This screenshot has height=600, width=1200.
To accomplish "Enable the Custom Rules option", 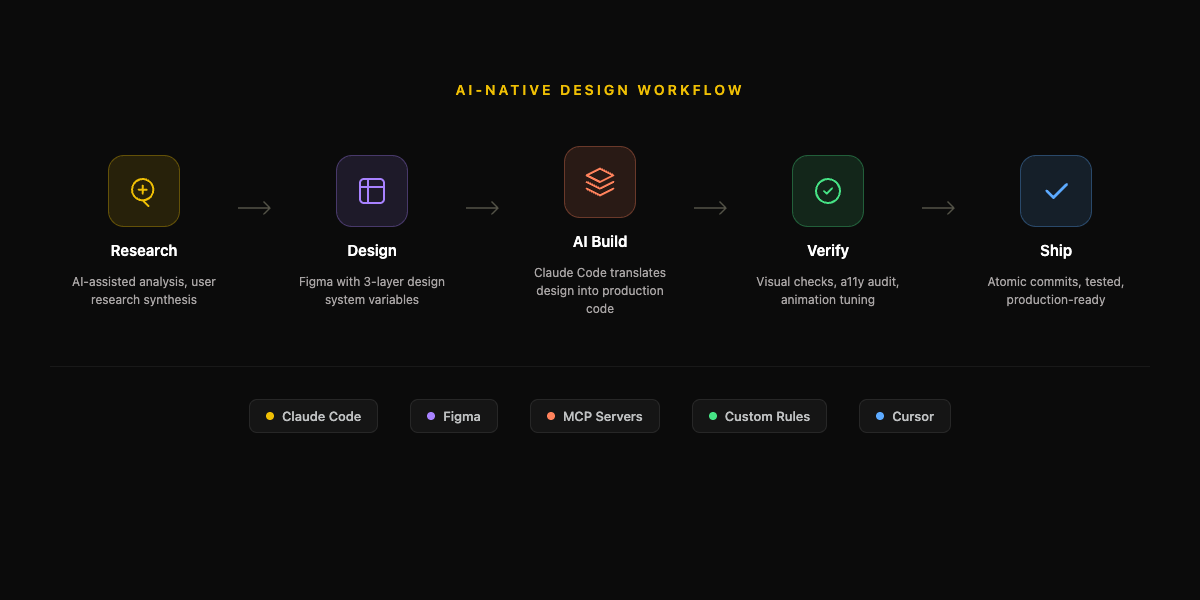I will [759, 416].
